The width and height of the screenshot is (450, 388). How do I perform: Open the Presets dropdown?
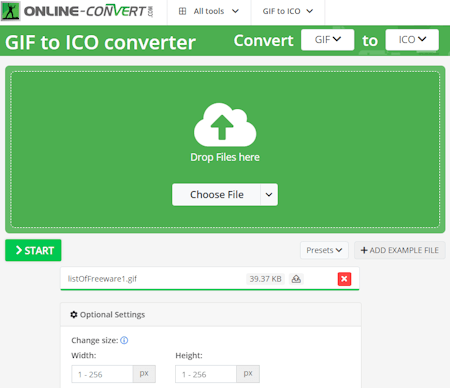pyautogui.click(x=324, y=250)
